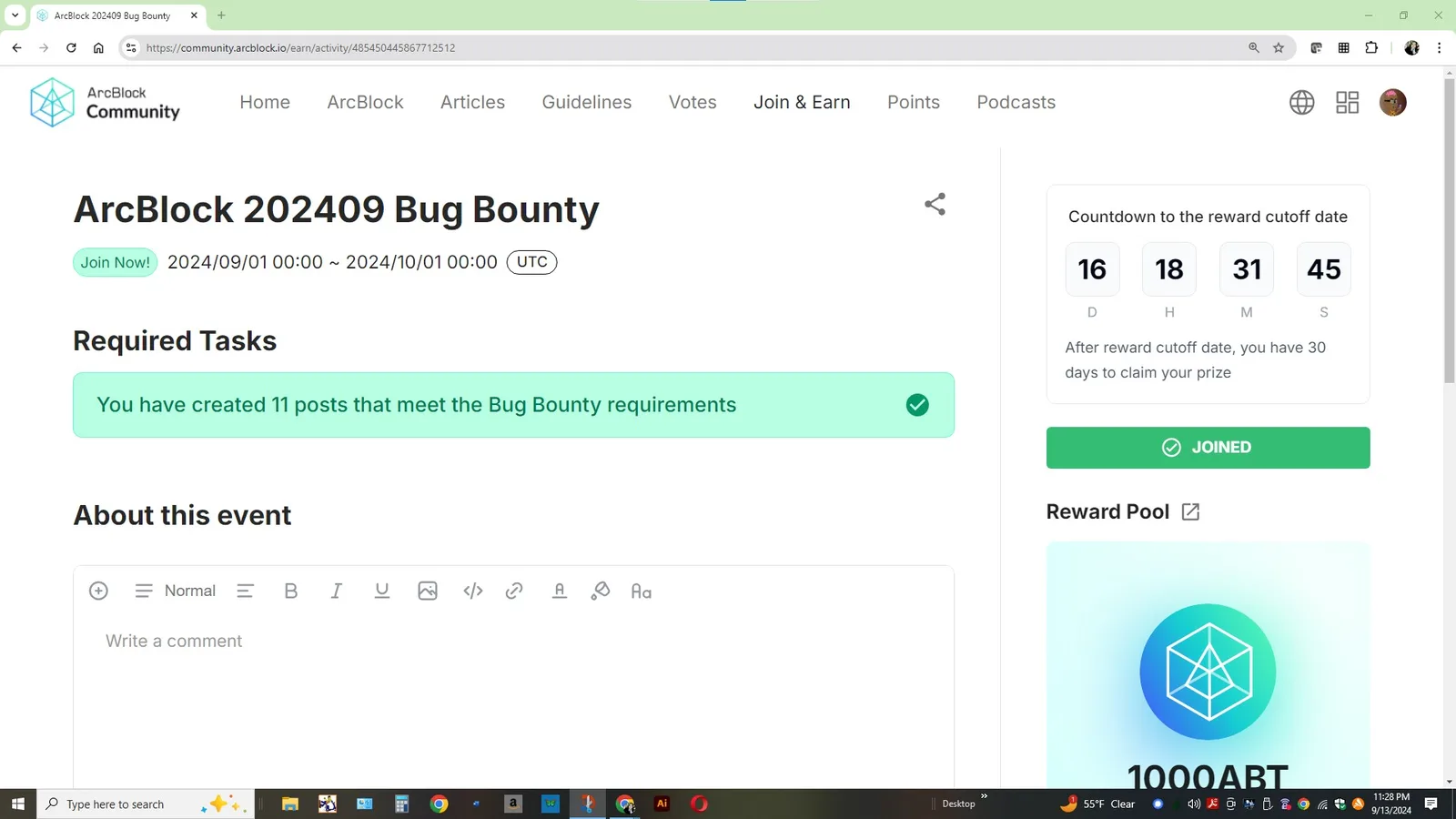Go back in browser history

click(16, 48)
